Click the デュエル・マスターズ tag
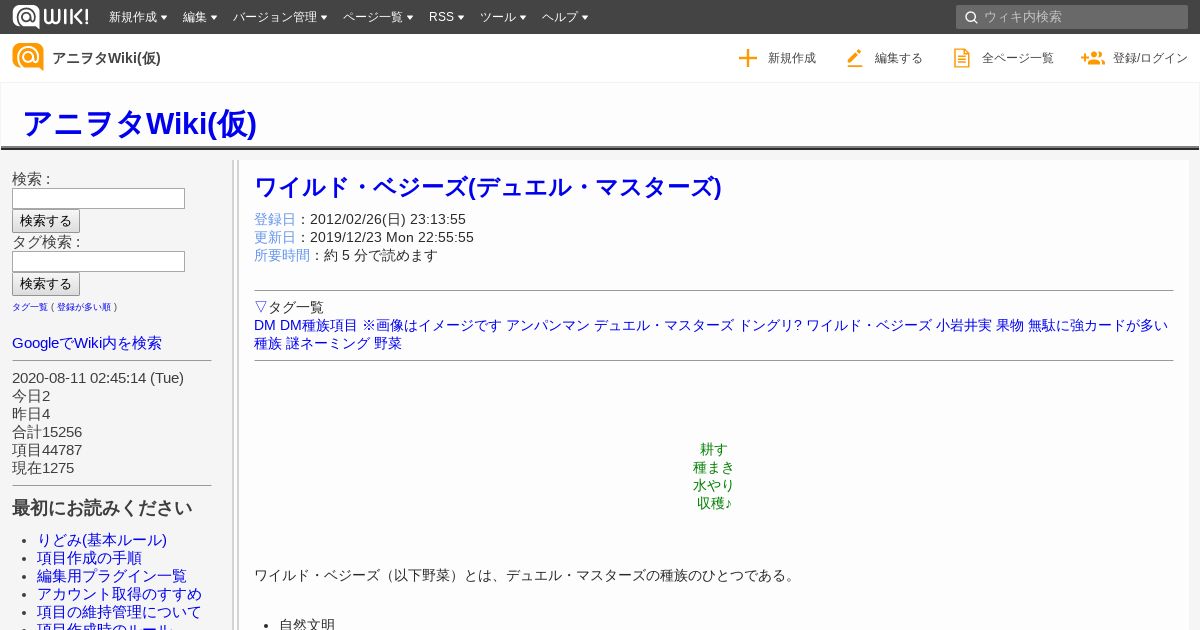Screen dimensions: 1200x630 664,325
